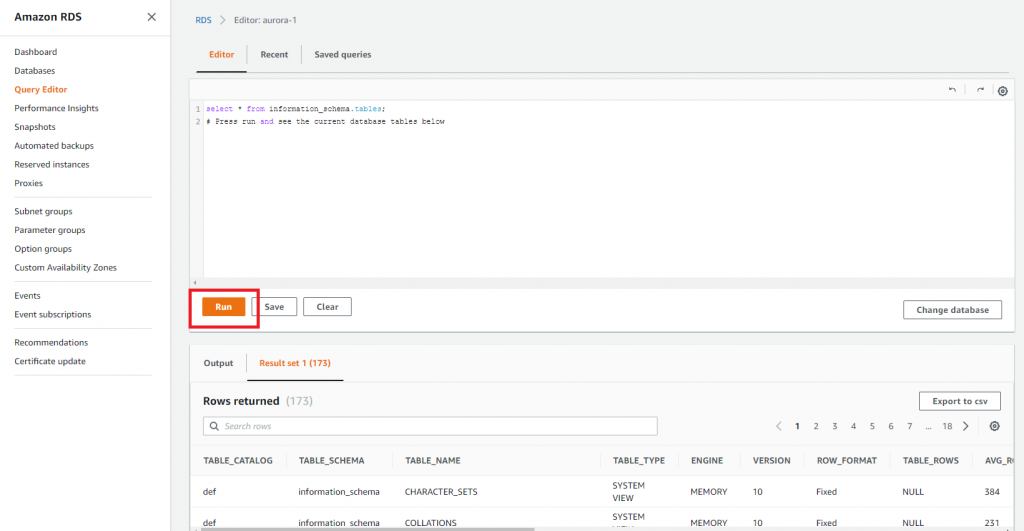
Task: Select the Result set 1 (173) tab
Action: (295, 363)
